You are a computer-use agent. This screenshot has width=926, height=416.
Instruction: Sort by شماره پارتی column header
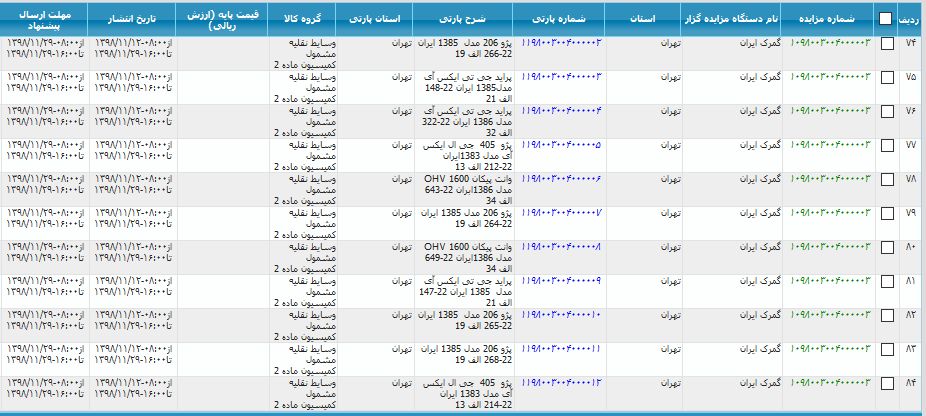[x=560, y=18]
